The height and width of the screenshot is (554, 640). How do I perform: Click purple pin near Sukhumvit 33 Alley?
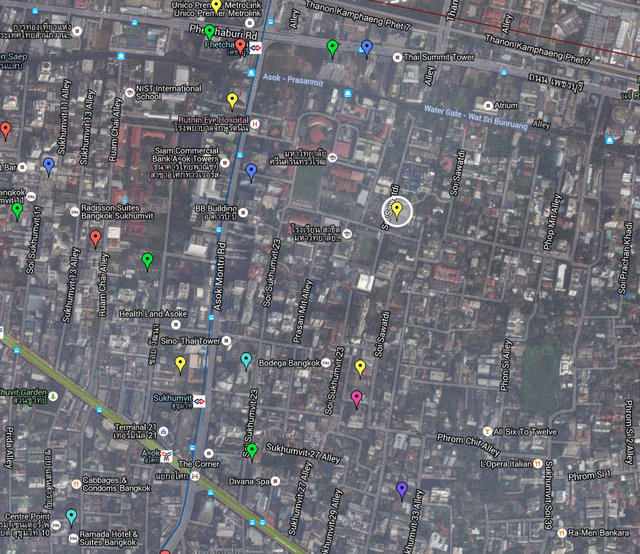click(402, 490)
